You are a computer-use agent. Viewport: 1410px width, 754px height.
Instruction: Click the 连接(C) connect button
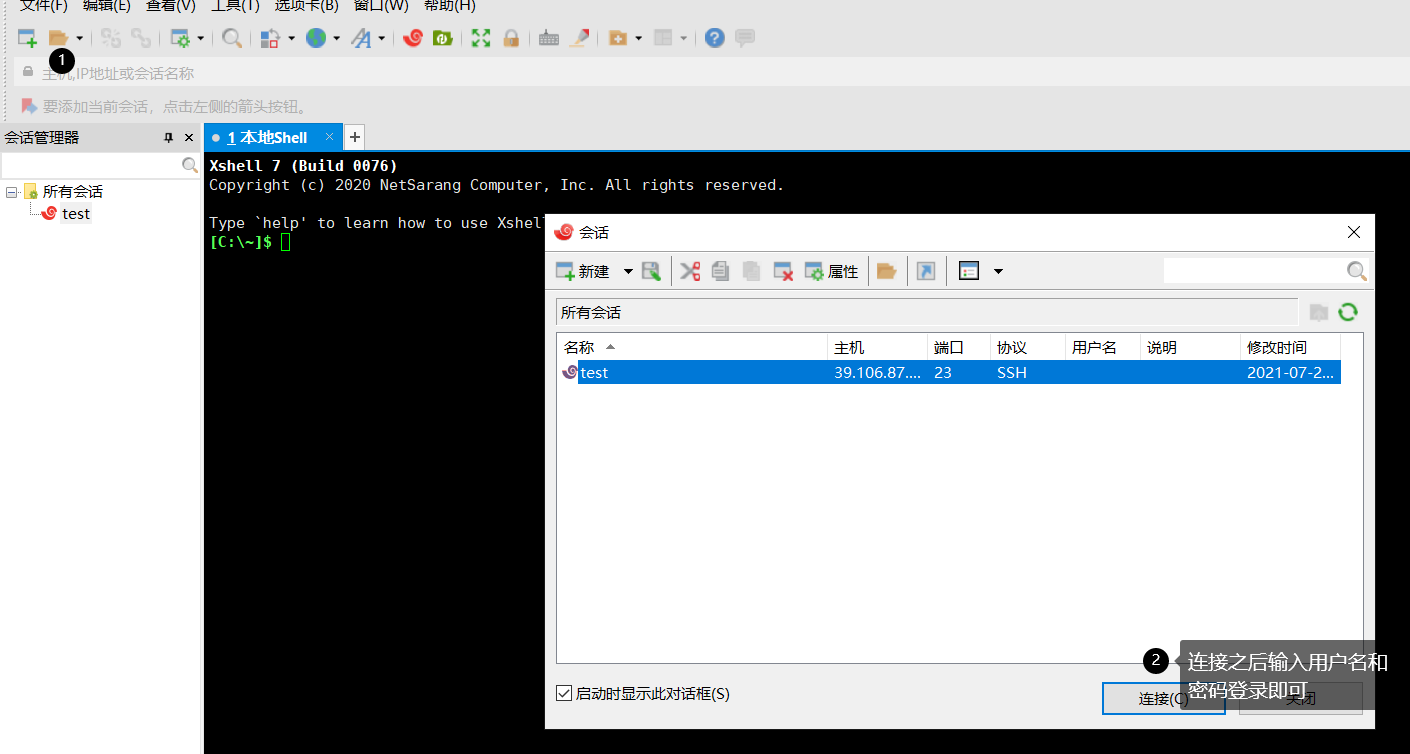1164,698
